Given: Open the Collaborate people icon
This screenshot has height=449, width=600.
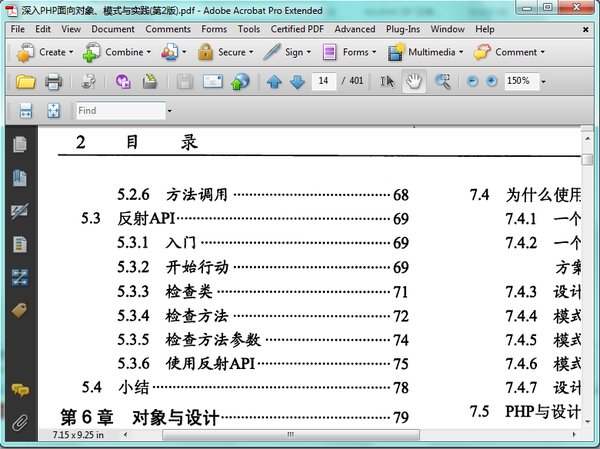Looking at the screenshot, I should 170,52.
